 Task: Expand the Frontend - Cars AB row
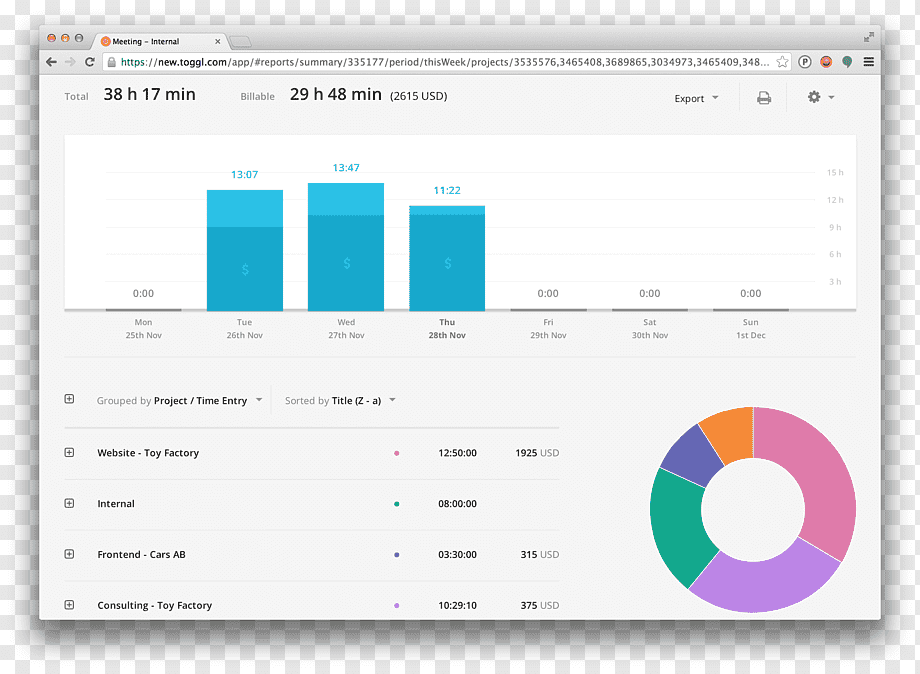click(x=69, y=554)
